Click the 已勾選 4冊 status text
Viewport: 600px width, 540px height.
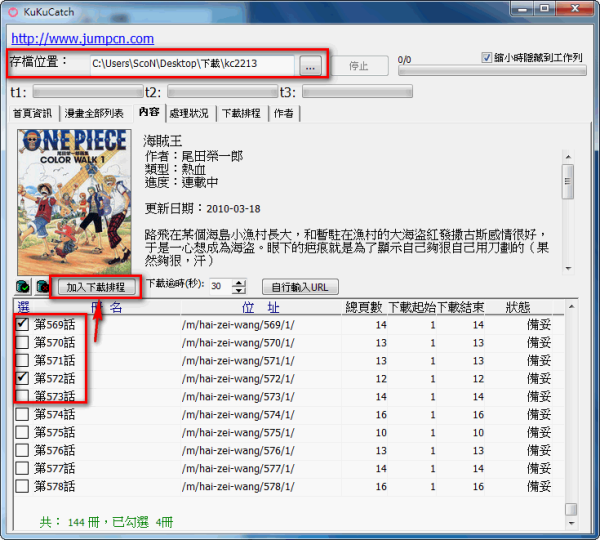pos(142,522)
